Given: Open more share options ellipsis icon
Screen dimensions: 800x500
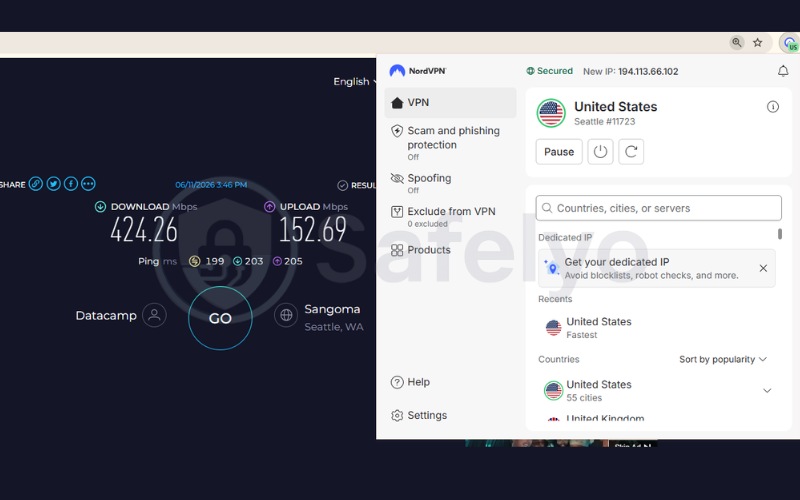Looking at the screenshot, I should pos(88,184).
